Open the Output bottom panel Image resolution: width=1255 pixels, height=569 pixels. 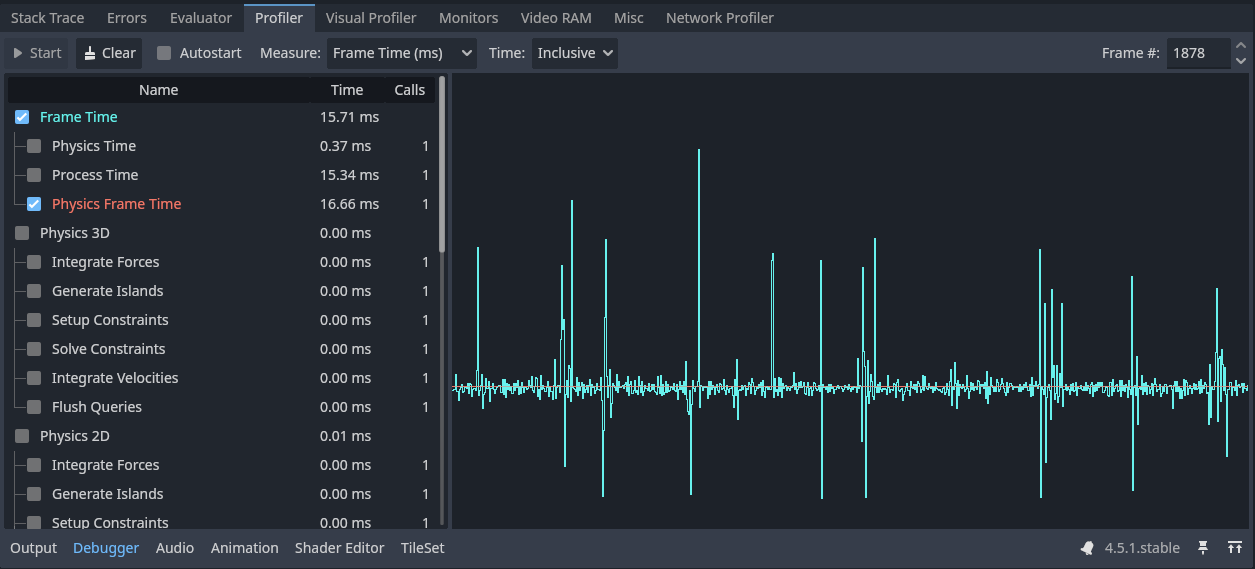click(33, 548)
